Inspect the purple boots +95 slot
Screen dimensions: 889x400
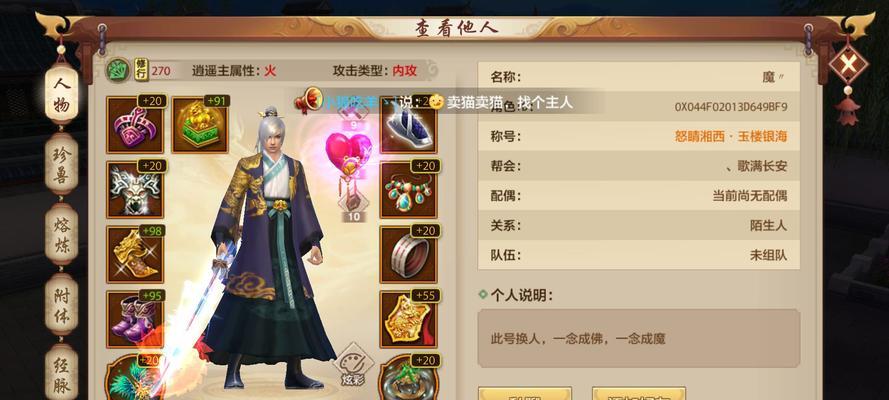pyautogui.click(x=135, y=320)
